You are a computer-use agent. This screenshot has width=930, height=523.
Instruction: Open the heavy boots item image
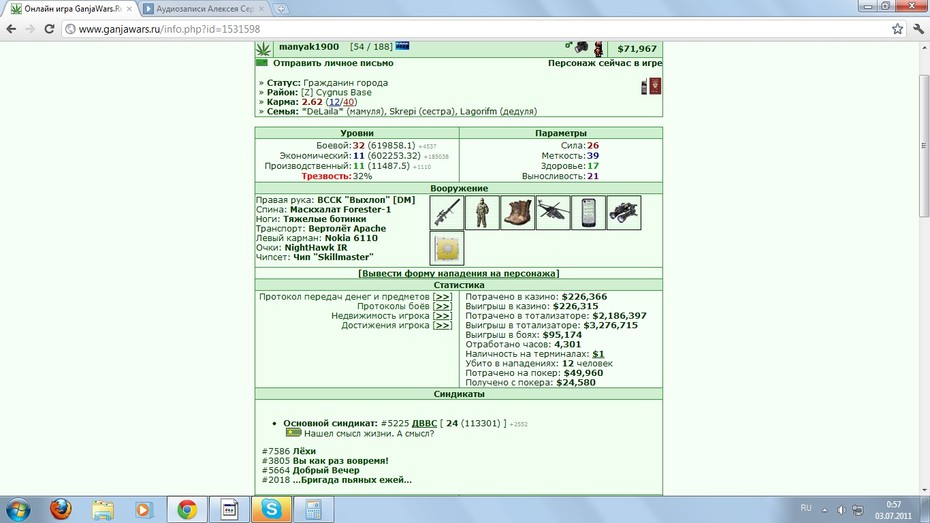[517, 212]
